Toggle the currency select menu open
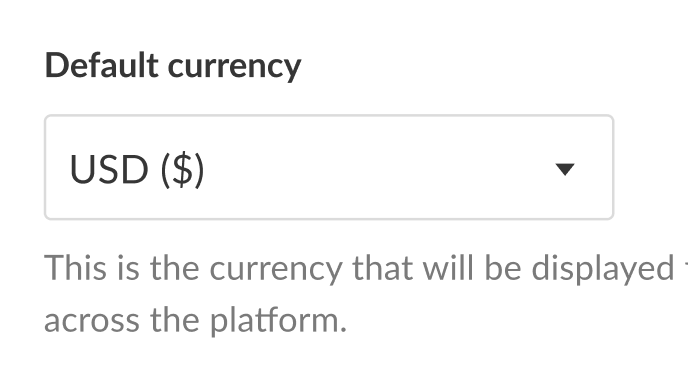688x376 pixels. [329, 167]
